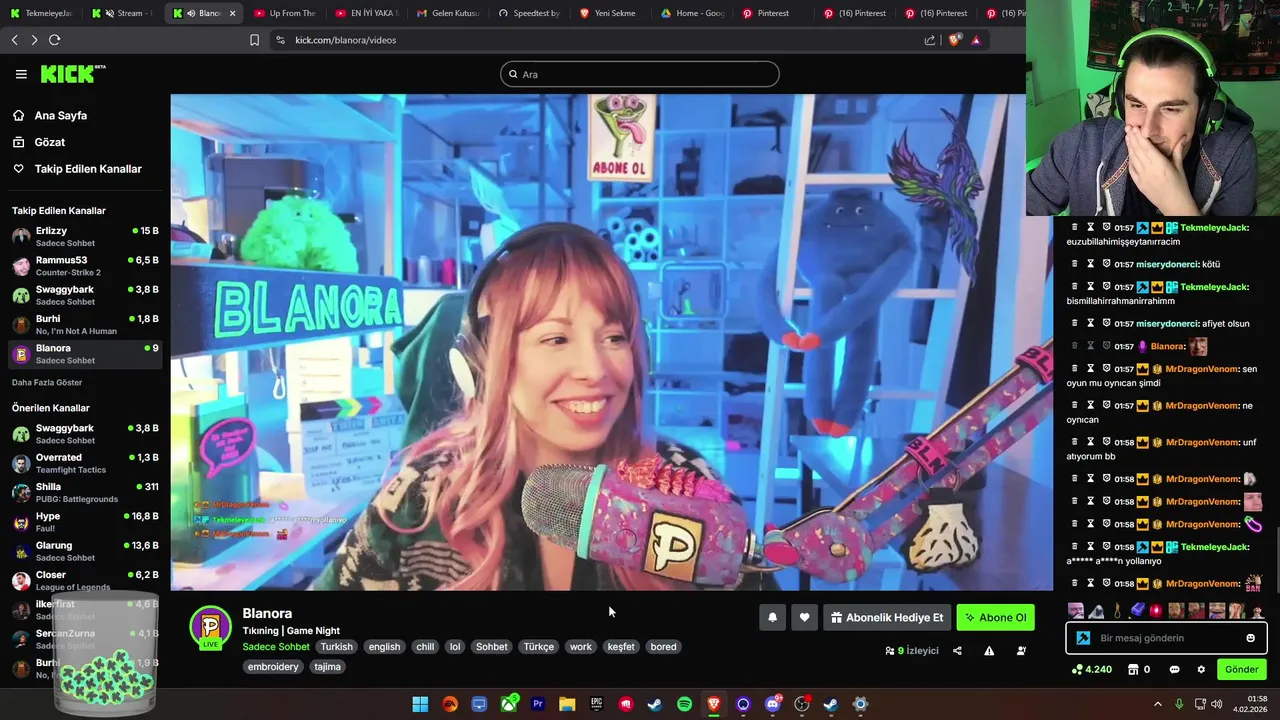Go back with the browser back arrow
This screenshot has height=720, width=1280.
[15, 40]
